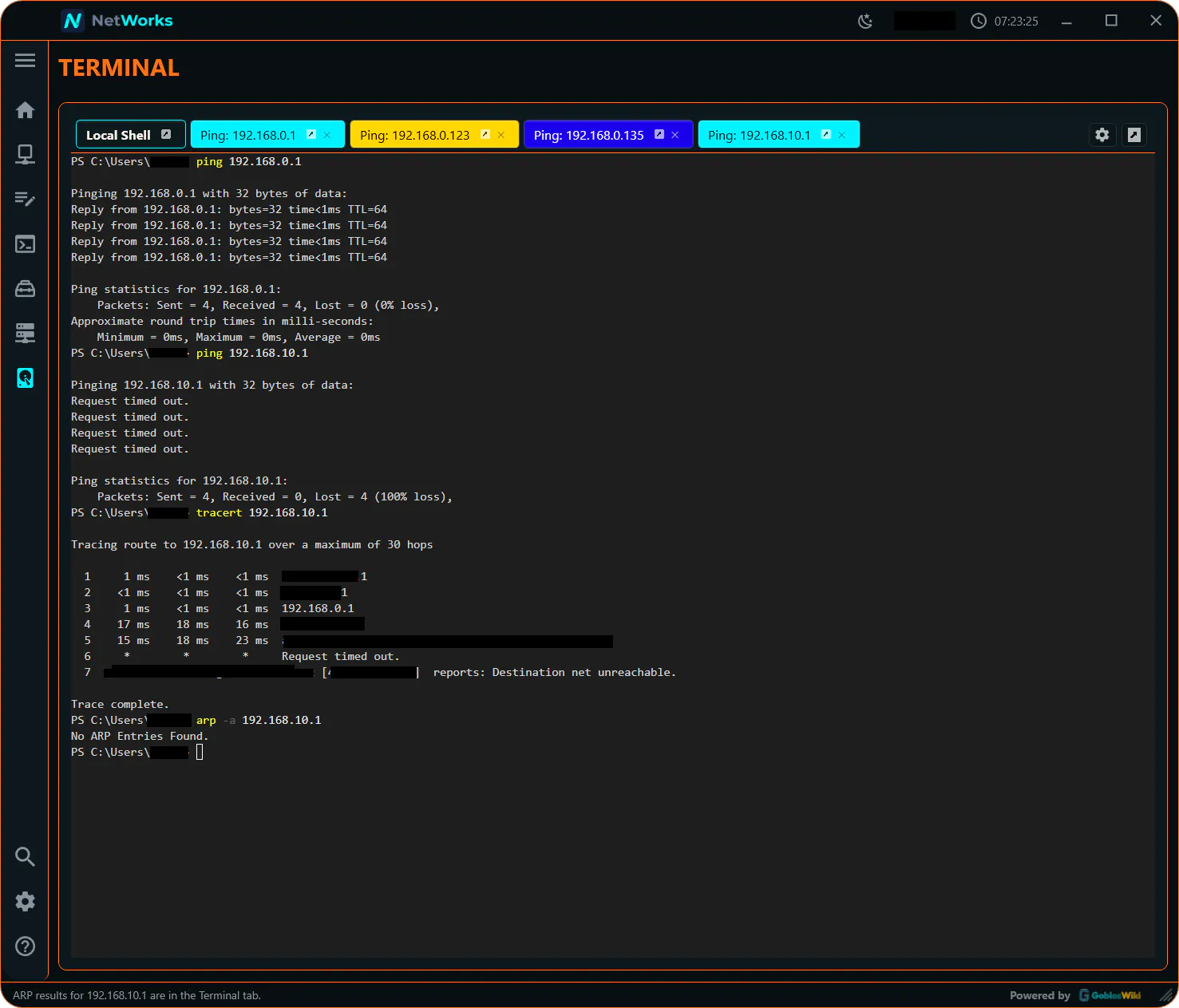Pop out the Ping 192.168.0.123 tab
The height and width of the screenshot is (1008, 1179).
(485, 134)
